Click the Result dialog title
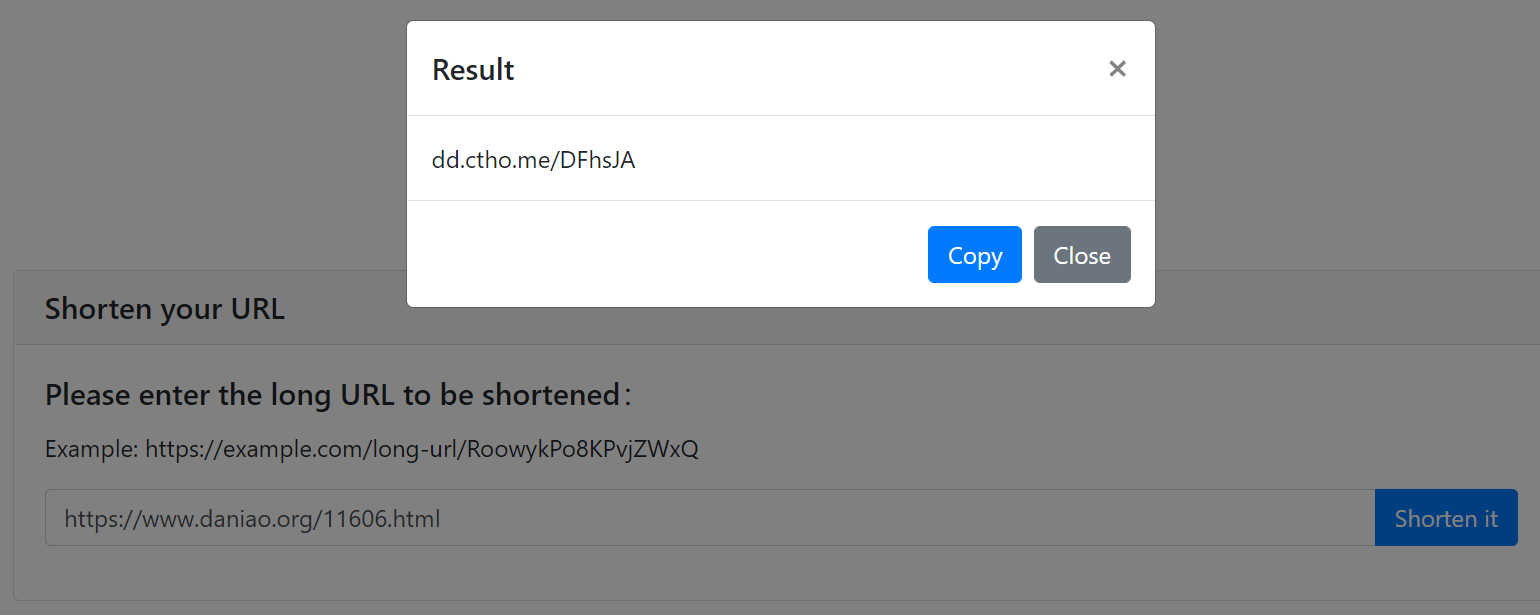The height and width of the screenshot is (615, 1540). pos(473,70)
